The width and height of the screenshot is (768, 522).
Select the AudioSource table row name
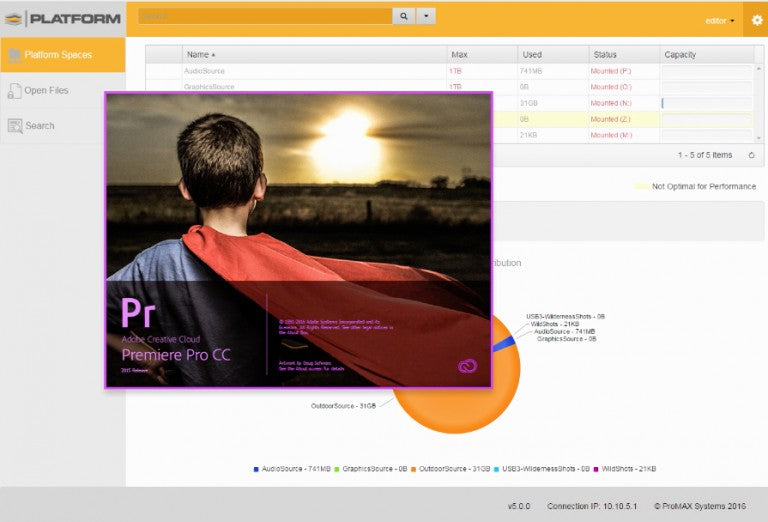(204, 71)
